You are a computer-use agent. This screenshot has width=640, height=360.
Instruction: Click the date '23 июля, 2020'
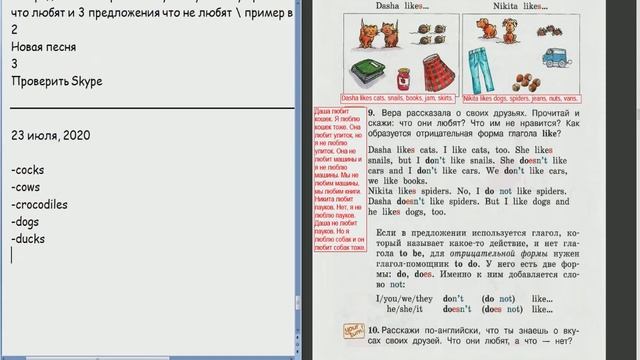(x=51, y=136)
